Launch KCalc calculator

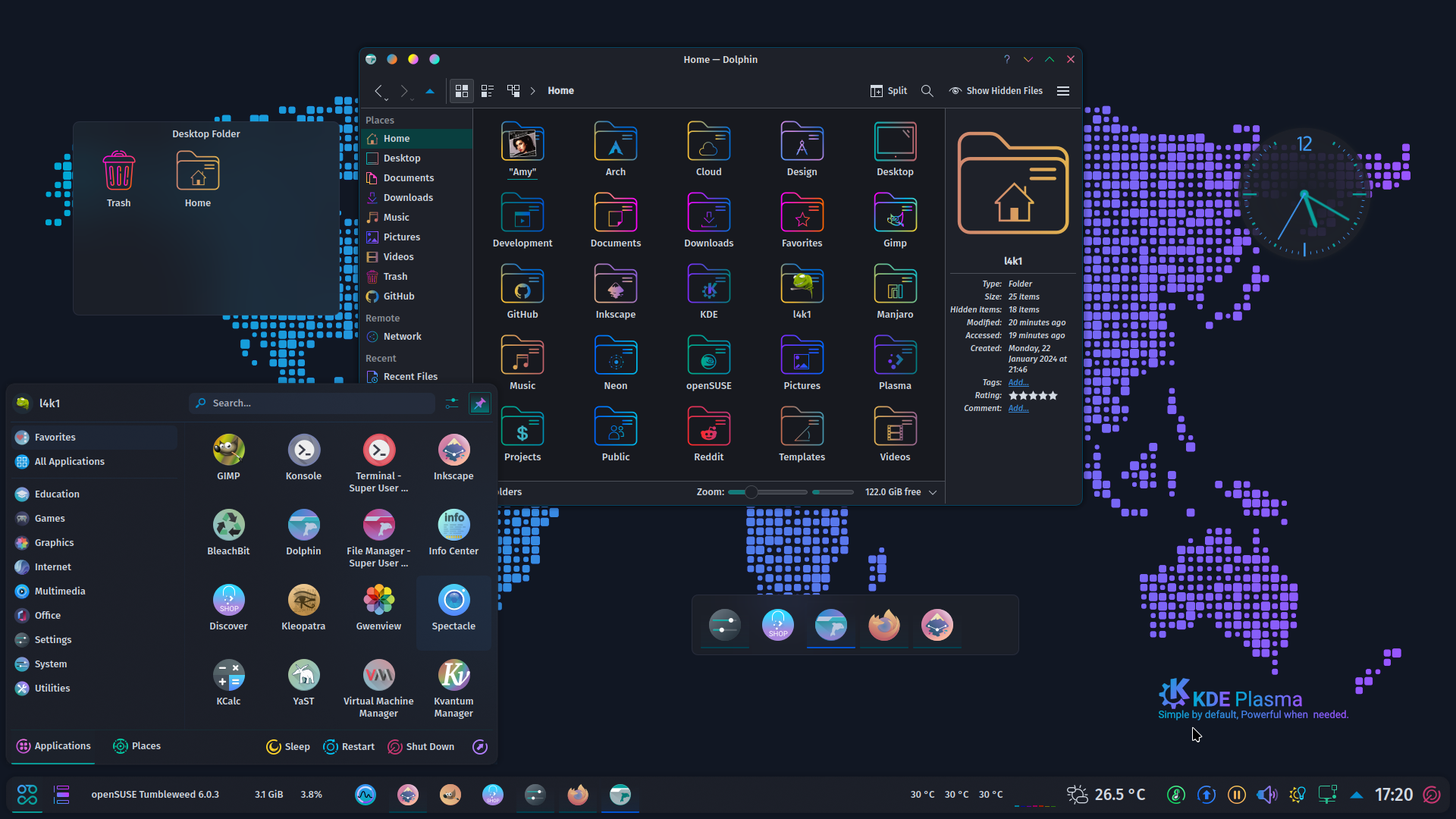[x=228, y=682]
